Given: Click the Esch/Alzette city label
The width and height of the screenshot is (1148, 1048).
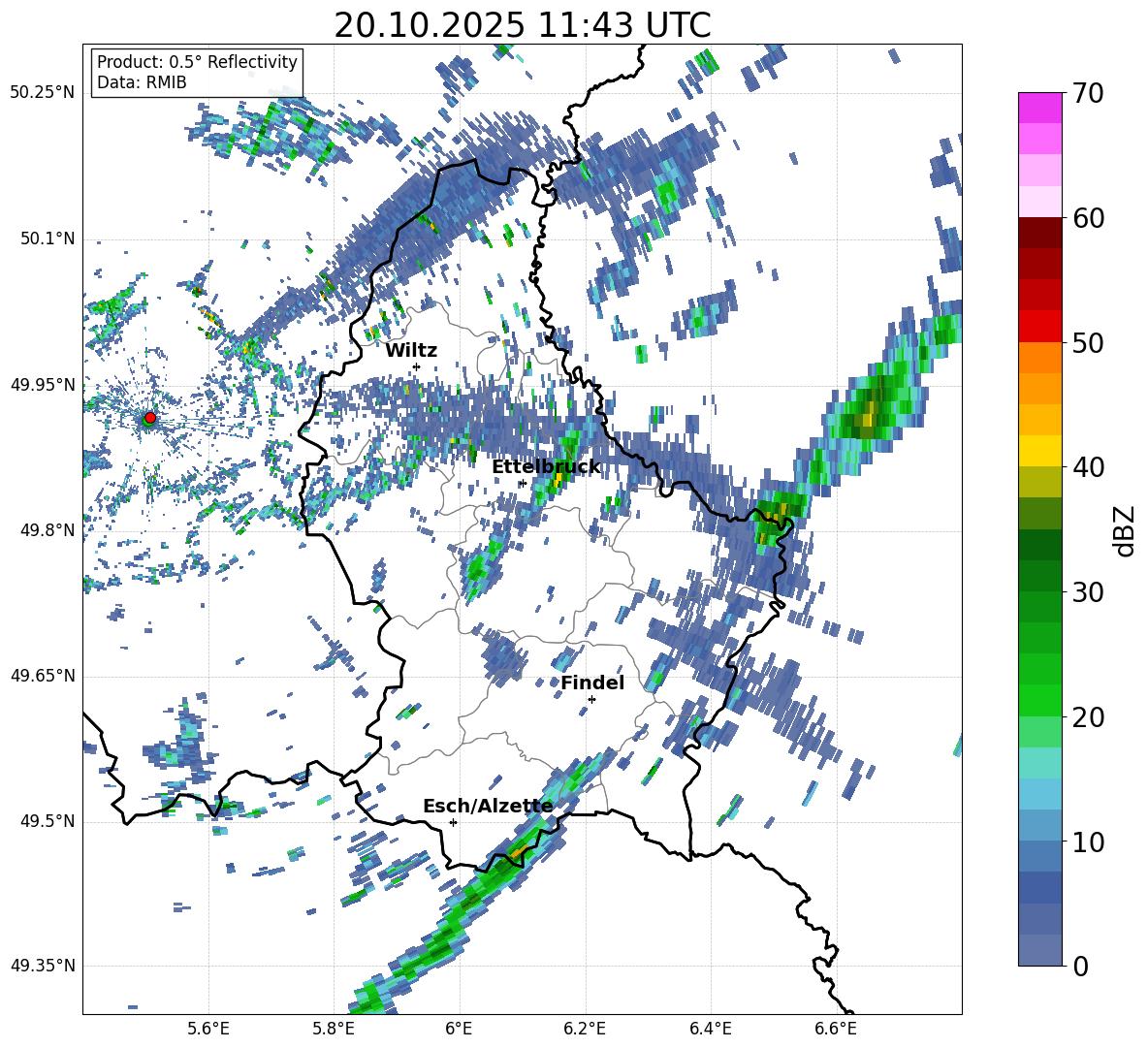Looking at the screenshot, I should point(488,807).
